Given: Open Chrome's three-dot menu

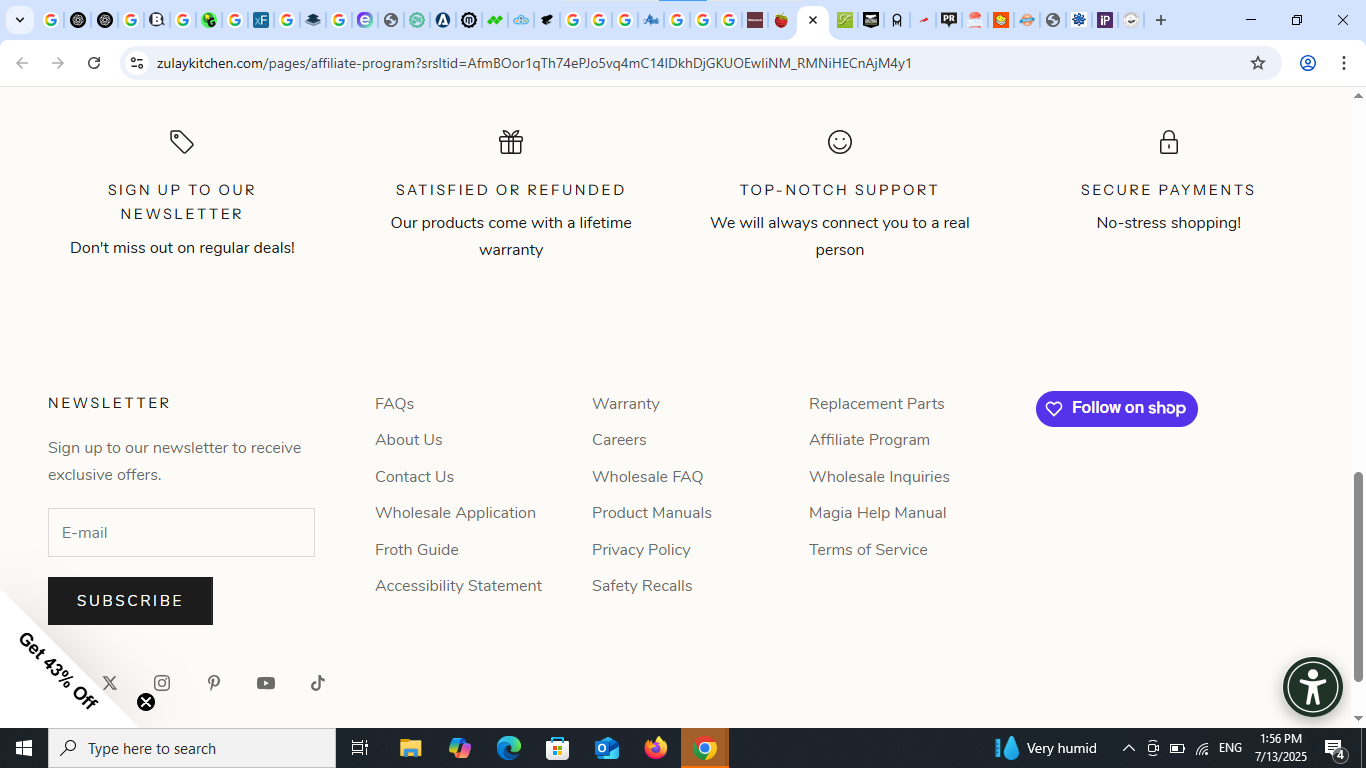Looking at the screenshot, I should point(1344,63).
